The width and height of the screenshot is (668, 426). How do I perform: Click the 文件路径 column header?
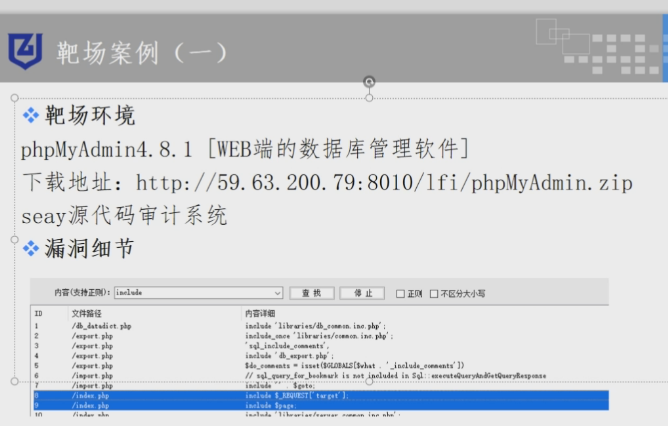click(86, 314)
